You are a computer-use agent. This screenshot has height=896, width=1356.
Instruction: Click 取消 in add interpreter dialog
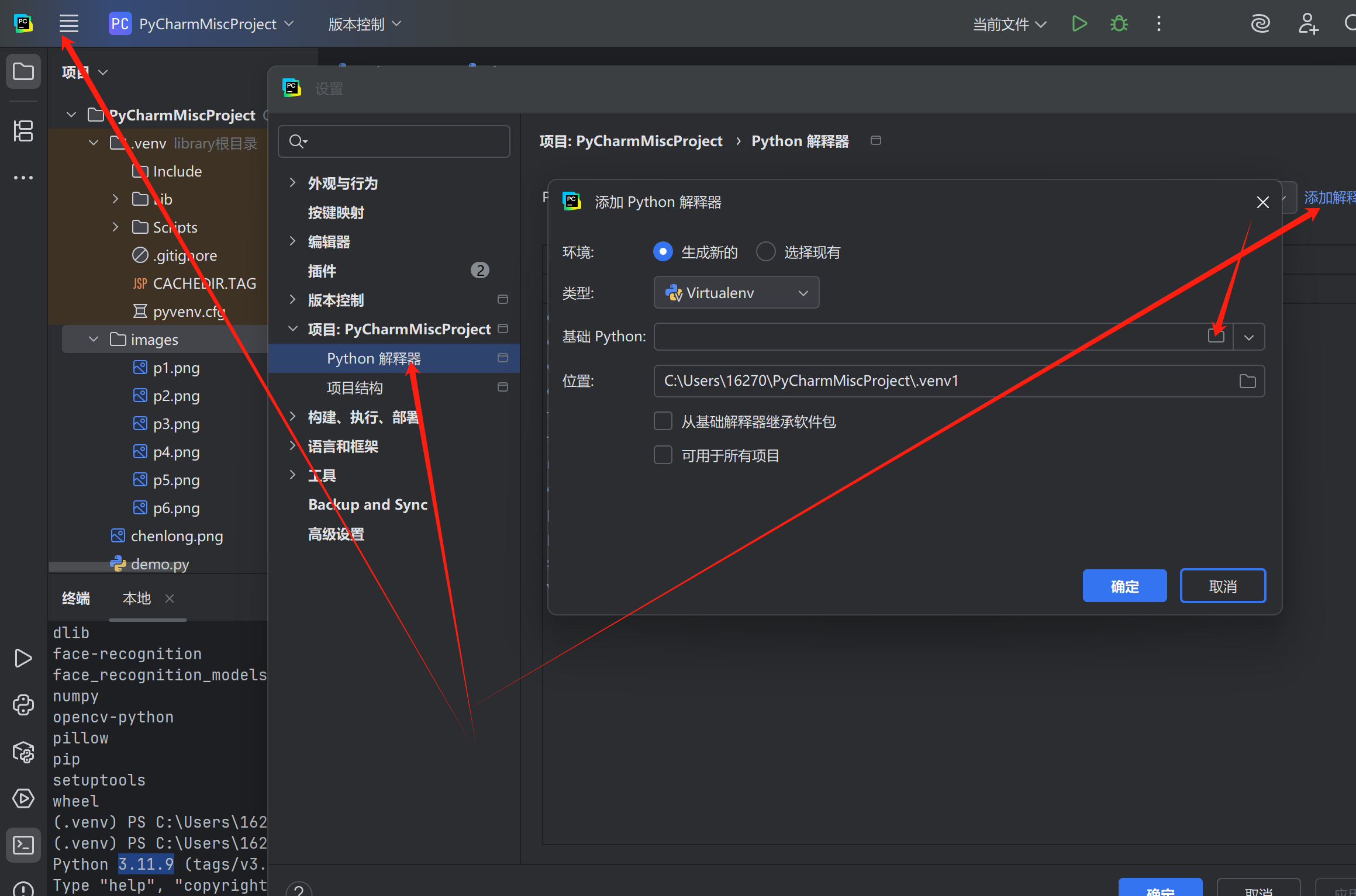[1223, 586]
